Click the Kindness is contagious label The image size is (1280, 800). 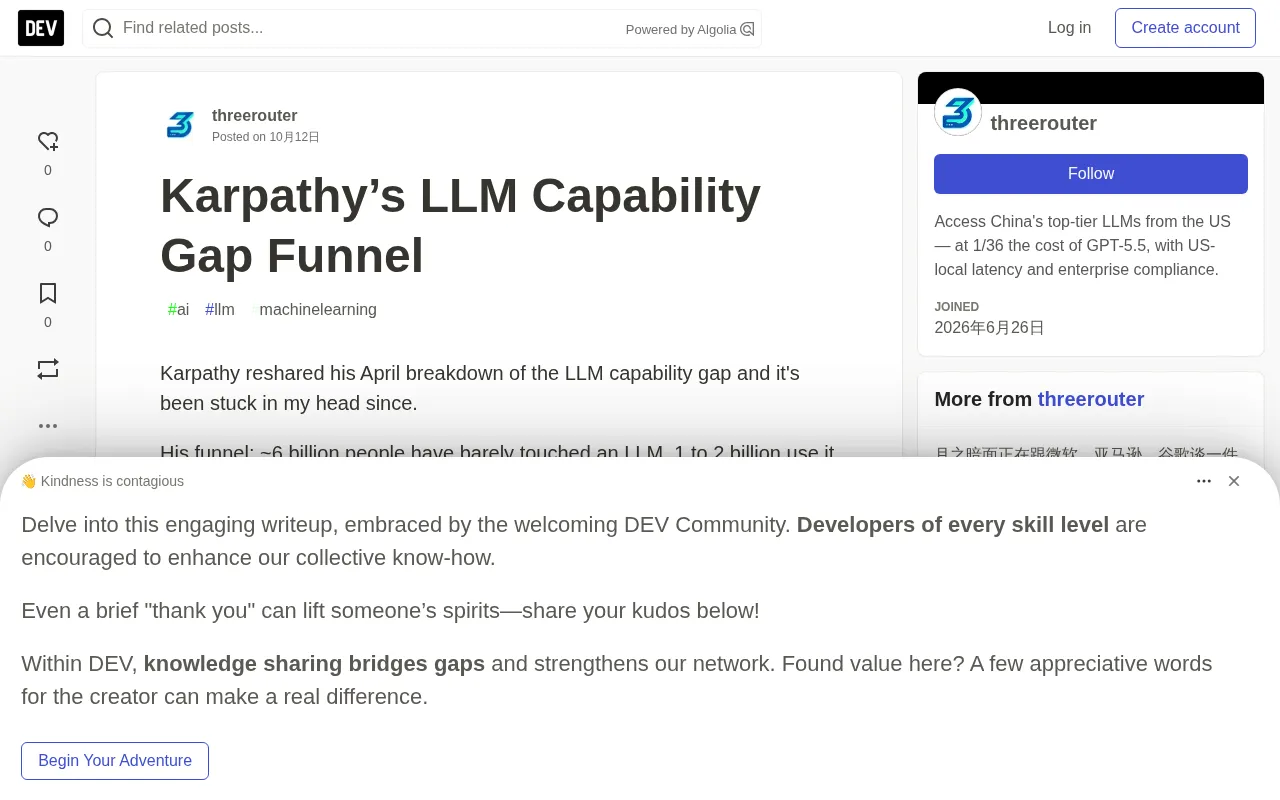(102, 481)
